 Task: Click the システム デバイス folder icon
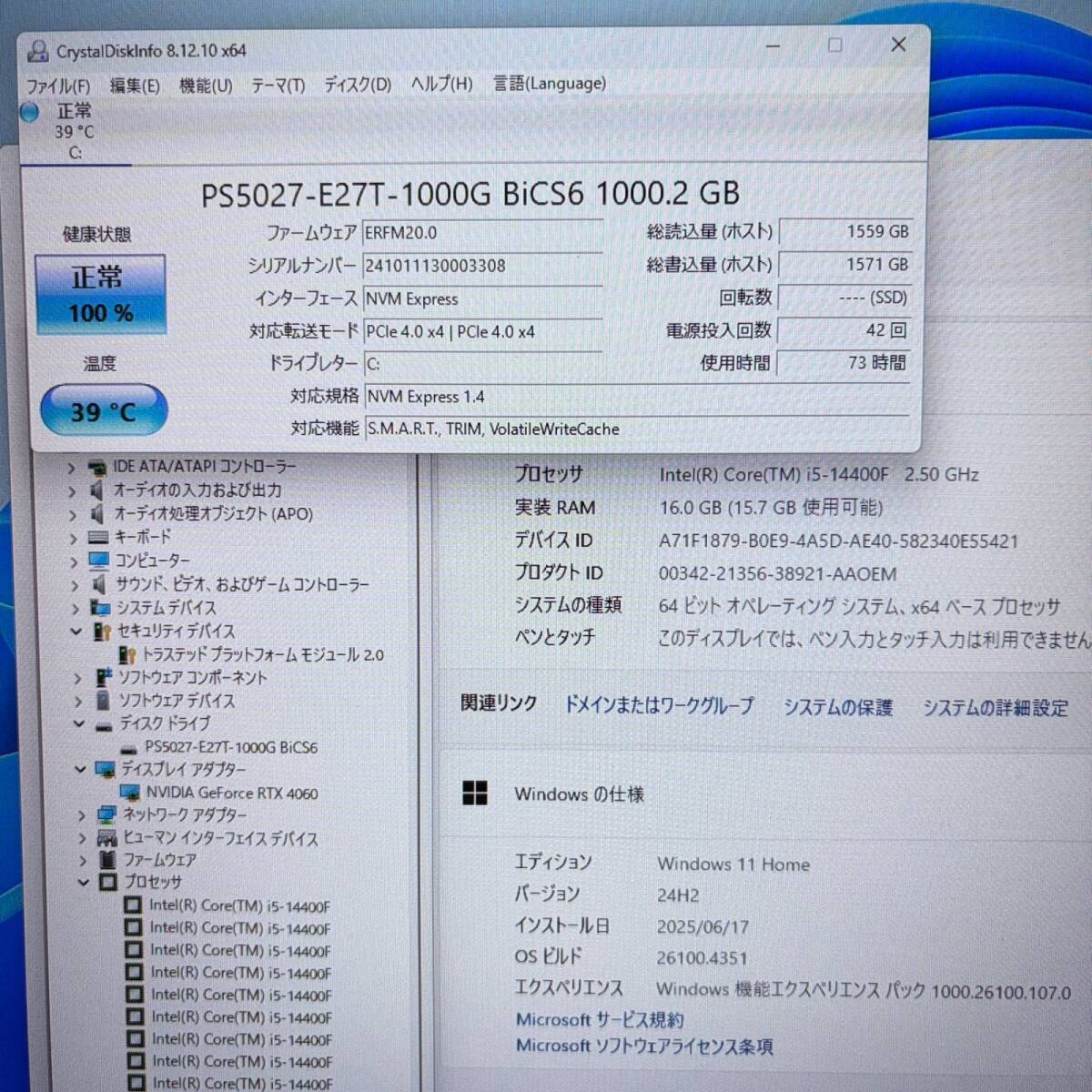[100, 608]
